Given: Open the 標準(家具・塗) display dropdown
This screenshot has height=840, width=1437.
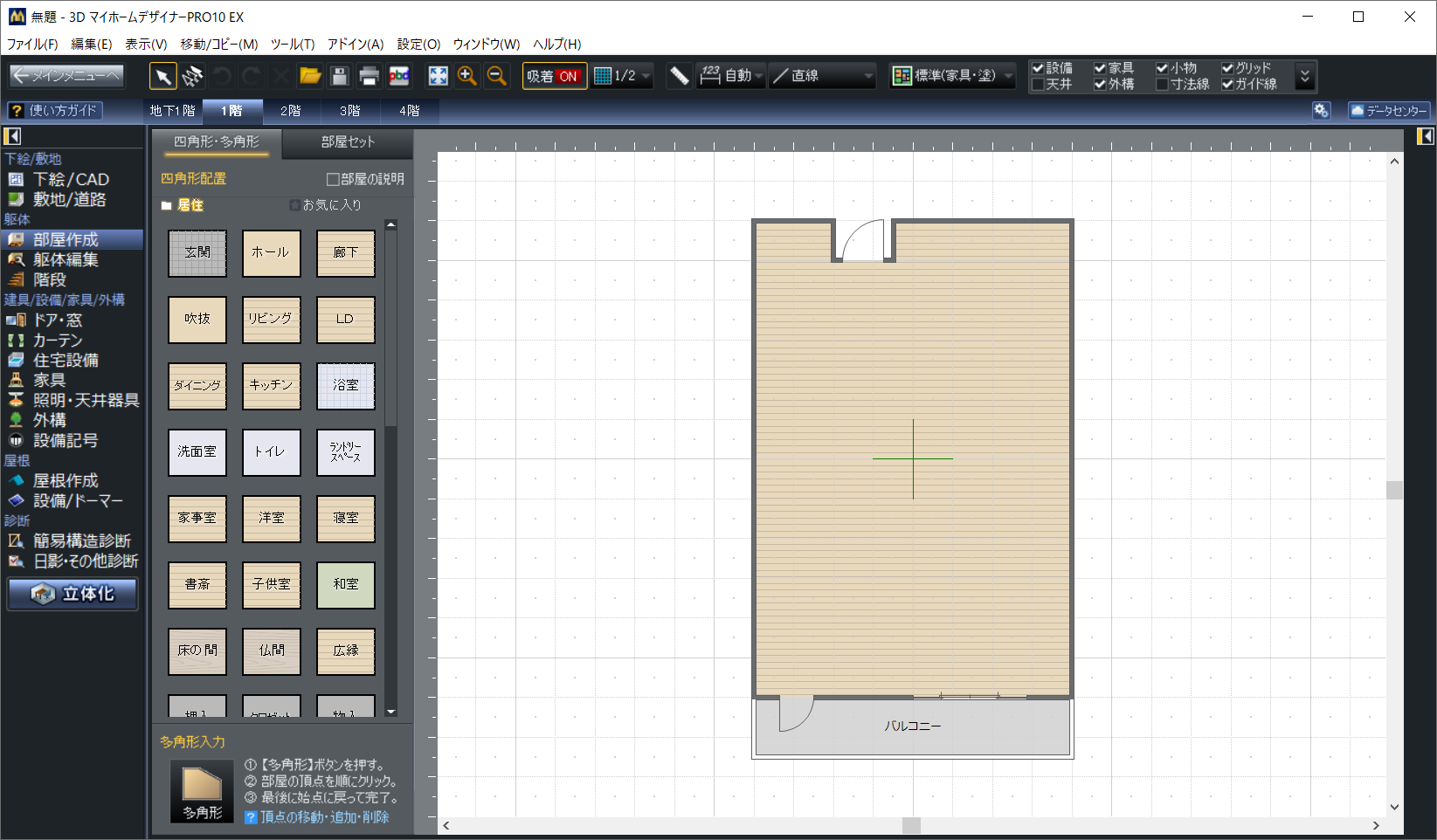Looking at the screenshot, I should (953, 77).
